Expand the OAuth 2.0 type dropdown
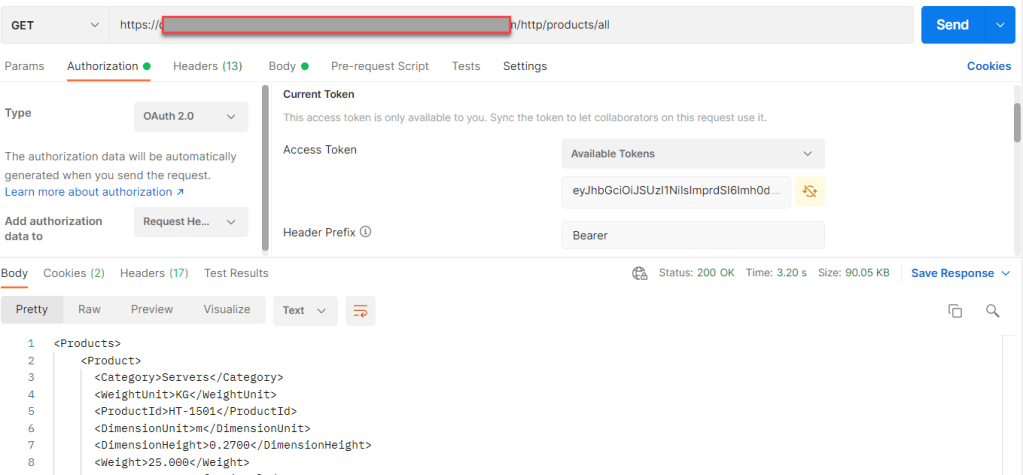The image size is (1023, 475). (x=191, y=116)
